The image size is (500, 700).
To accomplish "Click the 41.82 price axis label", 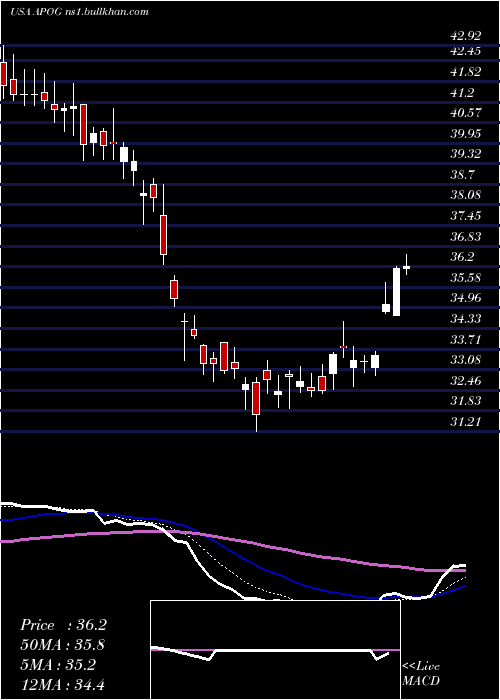I will (x=466, y=71).
